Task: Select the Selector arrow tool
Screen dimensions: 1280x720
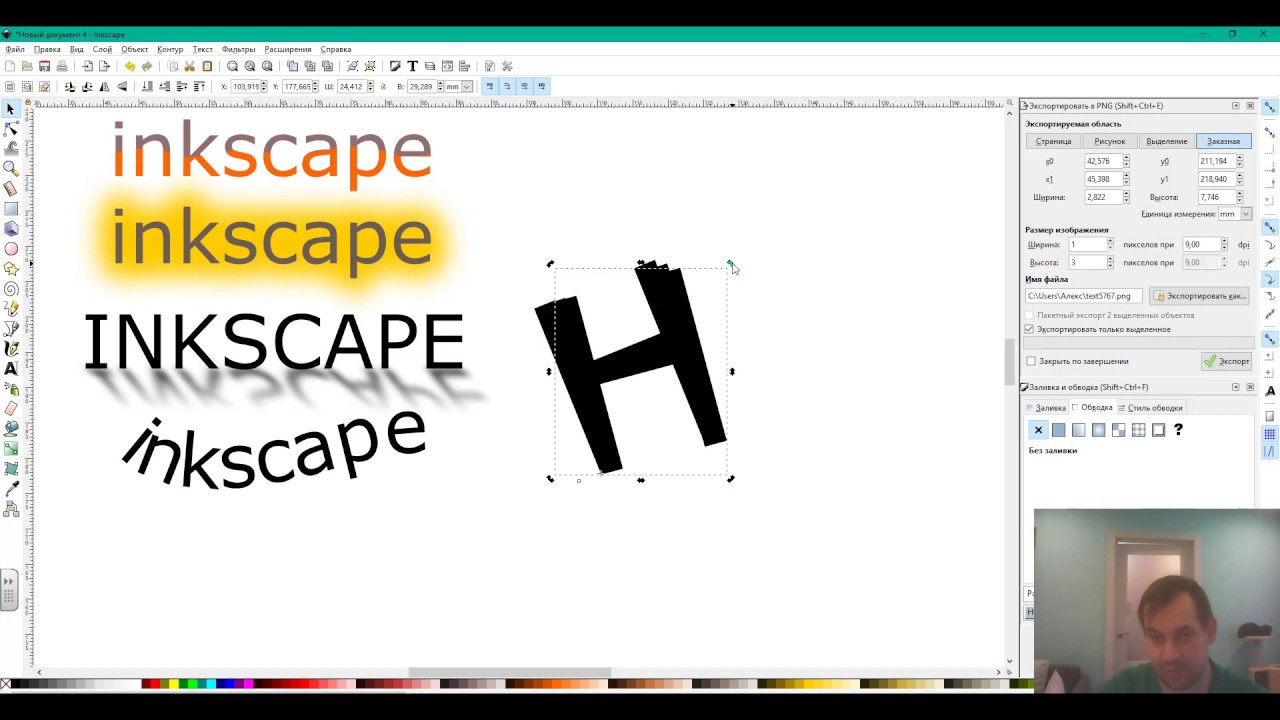Action: point(11,108)
